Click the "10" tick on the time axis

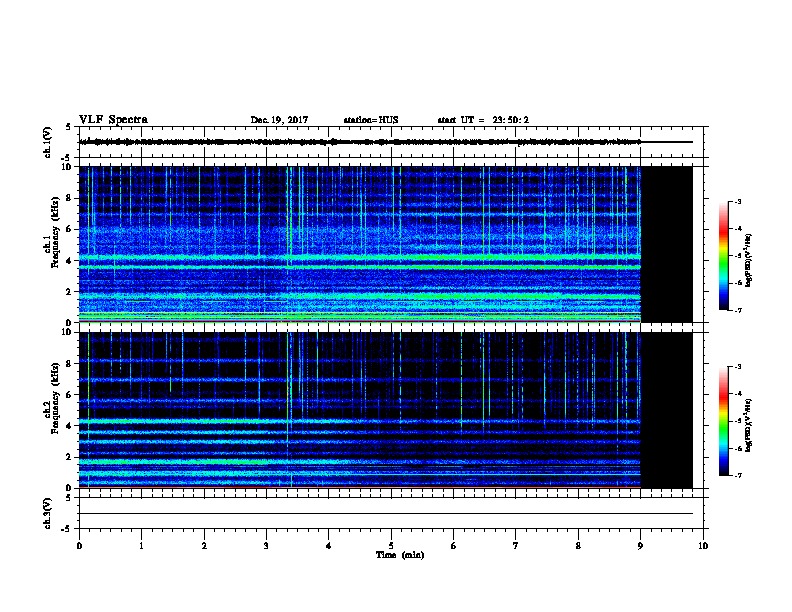click(703, 546)
